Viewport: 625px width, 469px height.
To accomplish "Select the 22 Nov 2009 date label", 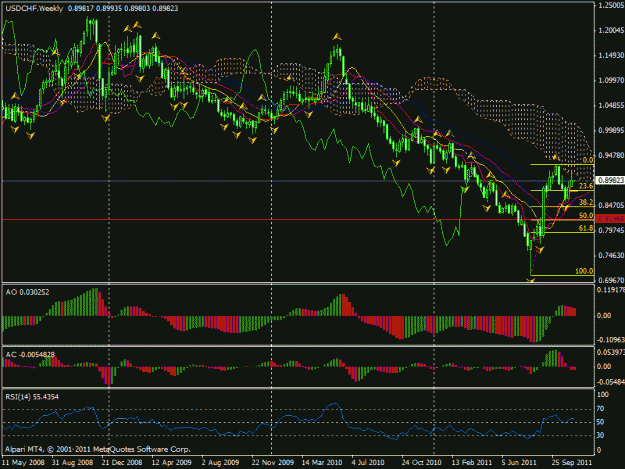I will pyautogui.click(x=273, y=463).
